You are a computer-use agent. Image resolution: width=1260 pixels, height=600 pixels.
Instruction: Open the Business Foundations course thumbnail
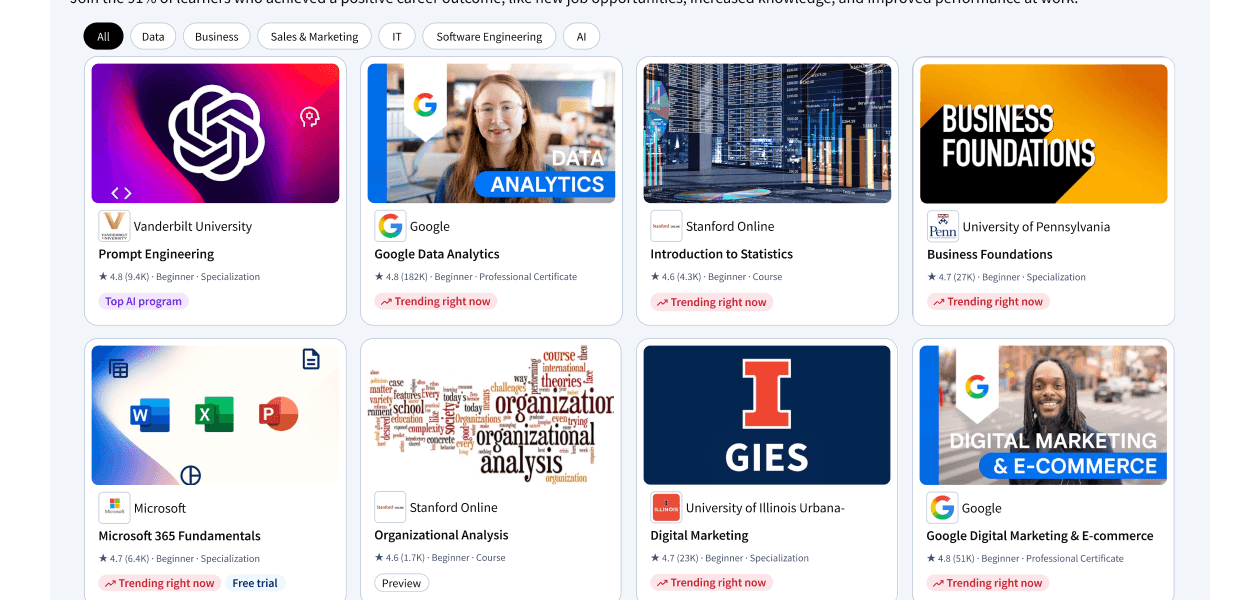coord(1044,134)
